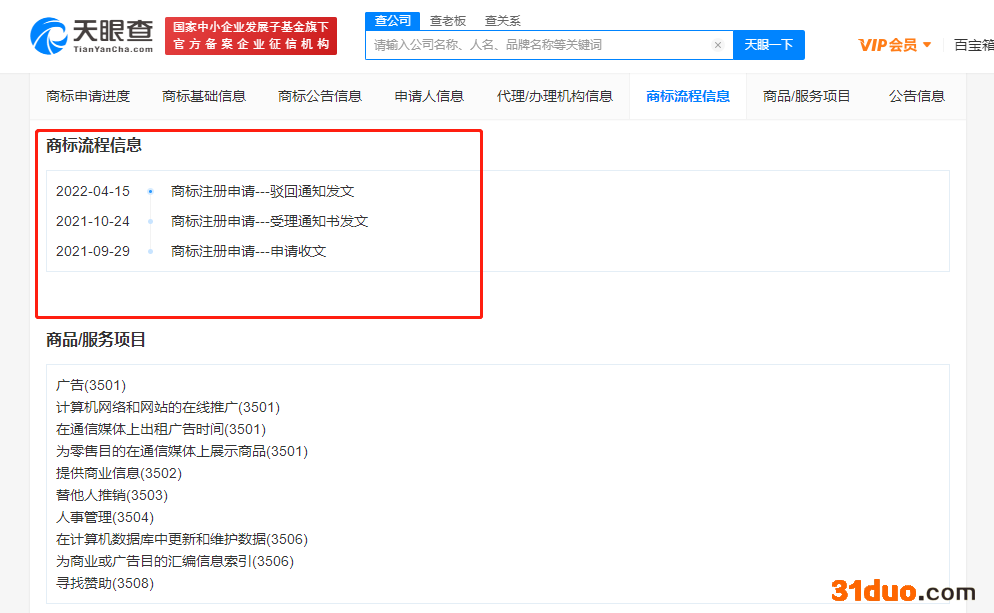Open the 百宝箱 menu
The height and width of the screenshot is (613, 994).
(x=973, y=45)
